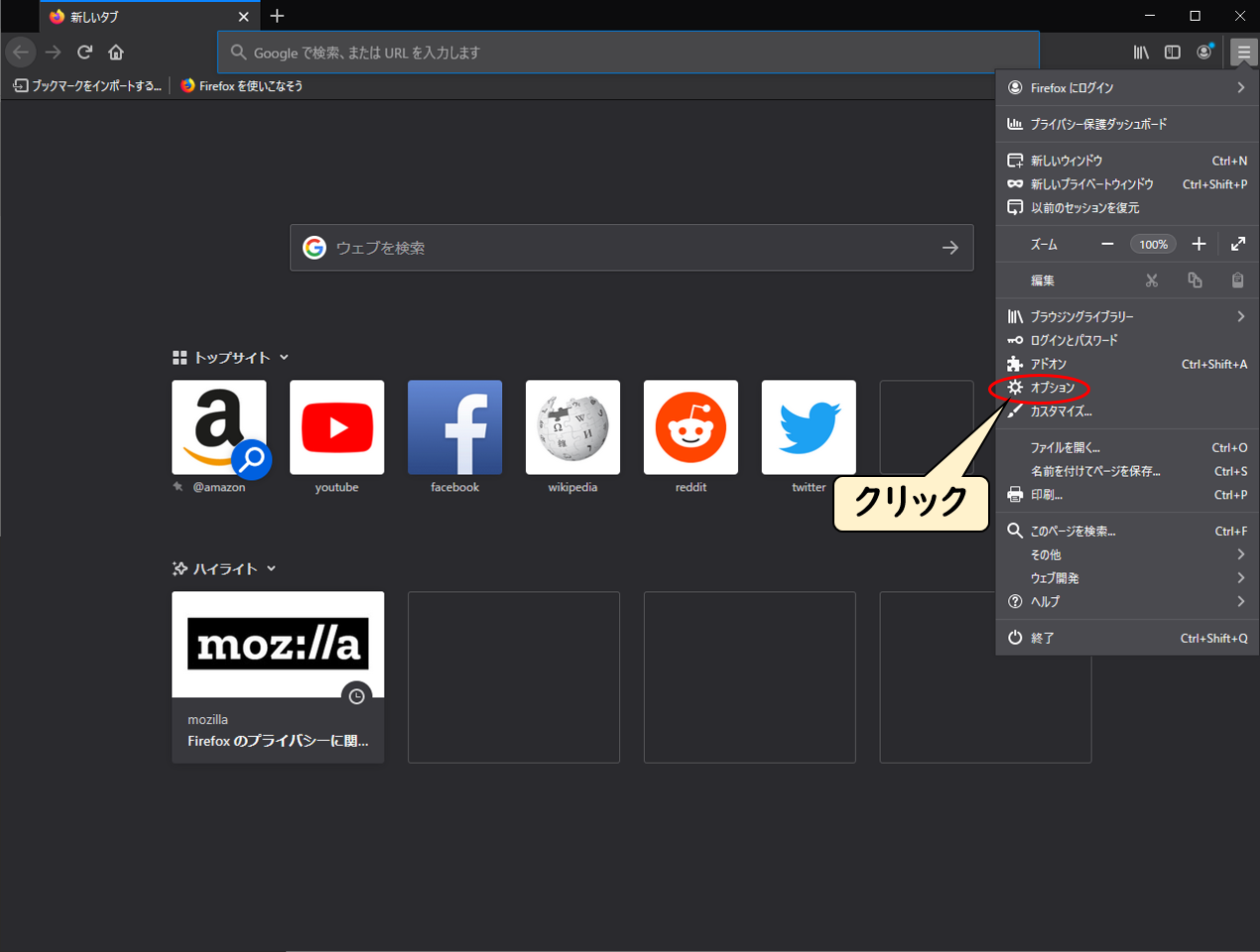Viewport: 1260px width, 952px height.
Task: Open アドオン menu item
Action: [x=1127, y=364]
